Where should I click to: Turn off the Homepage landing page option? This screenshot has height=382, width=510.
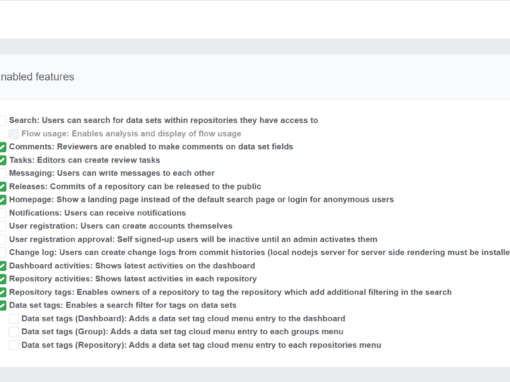(2, 200)
